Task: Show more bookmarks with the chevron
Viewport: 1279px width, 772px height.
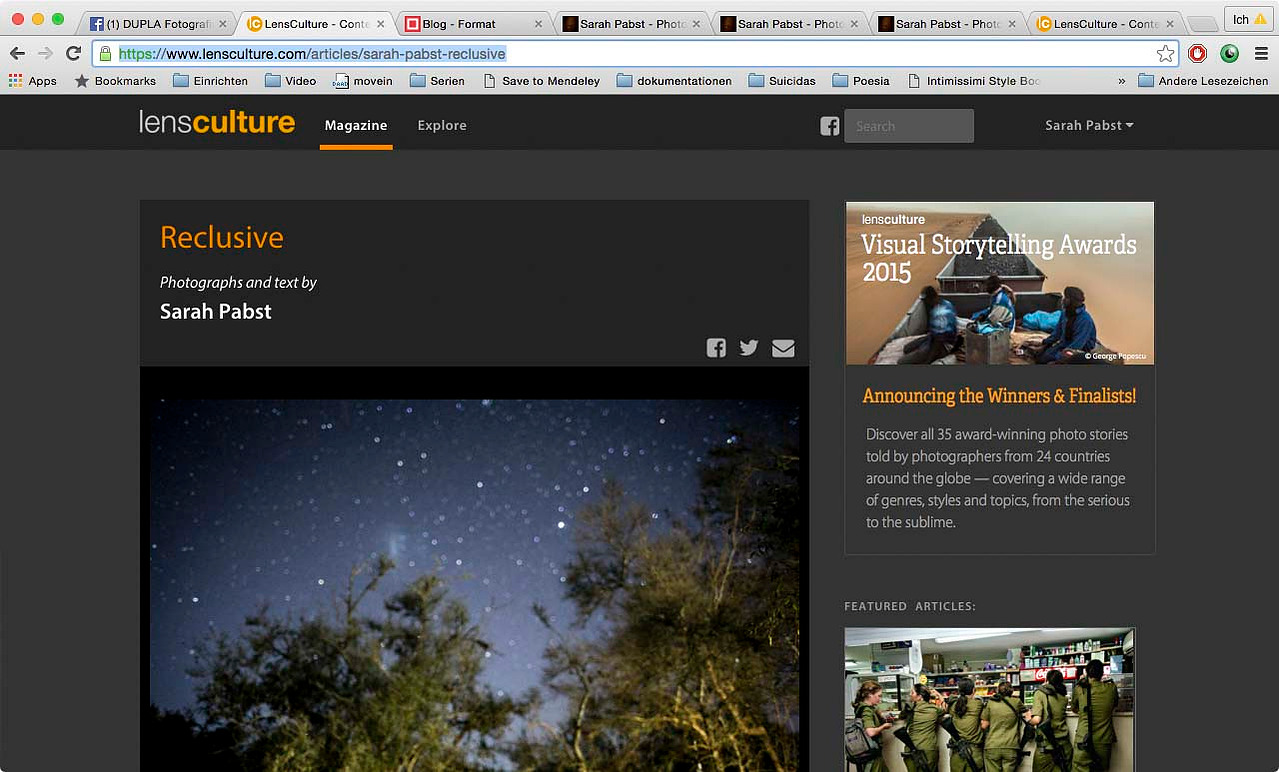Action: click(1121, 81)
